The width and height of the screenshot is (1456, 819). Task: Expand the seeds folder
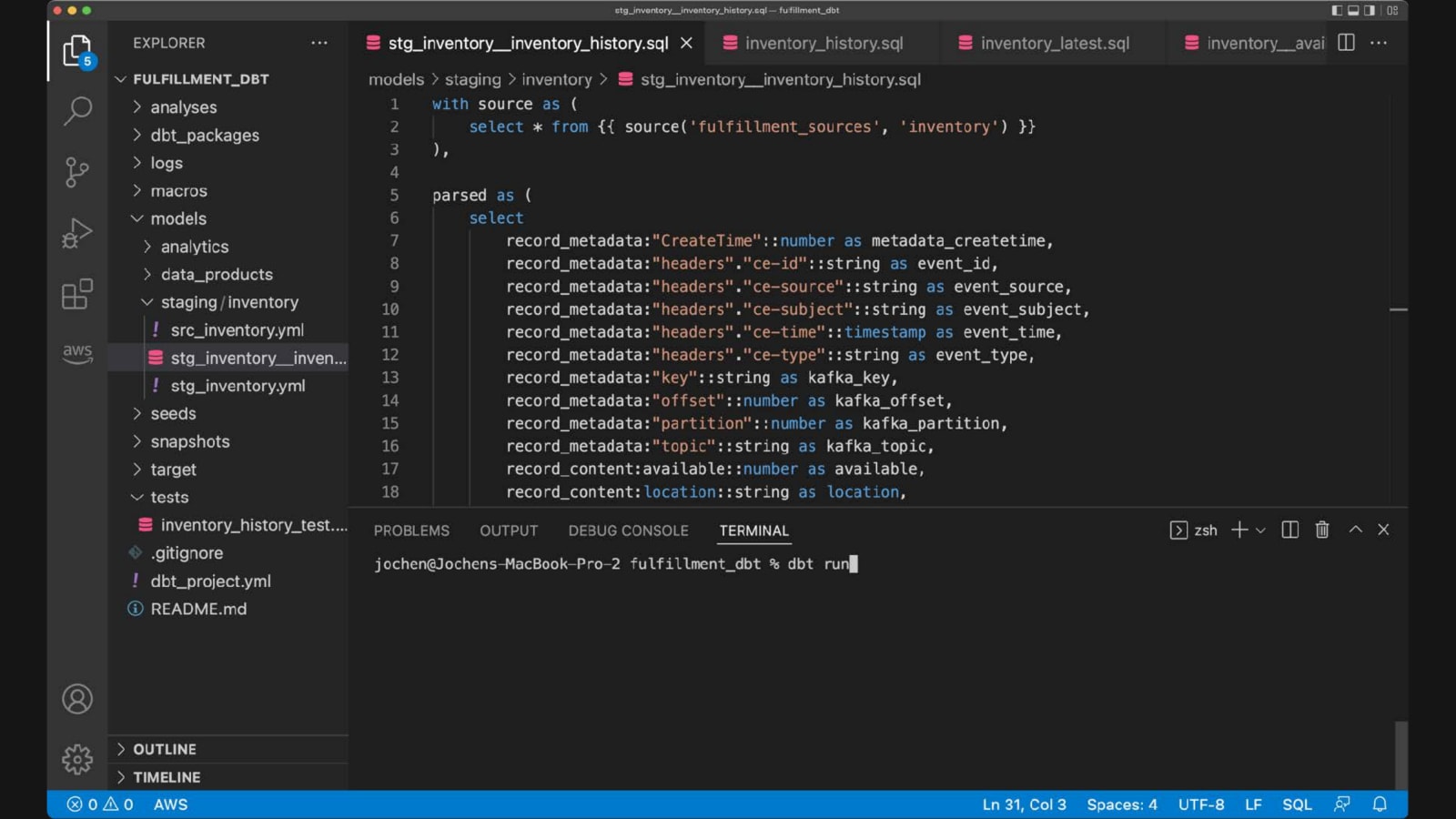pyautogui.click(x=227, y=413)
